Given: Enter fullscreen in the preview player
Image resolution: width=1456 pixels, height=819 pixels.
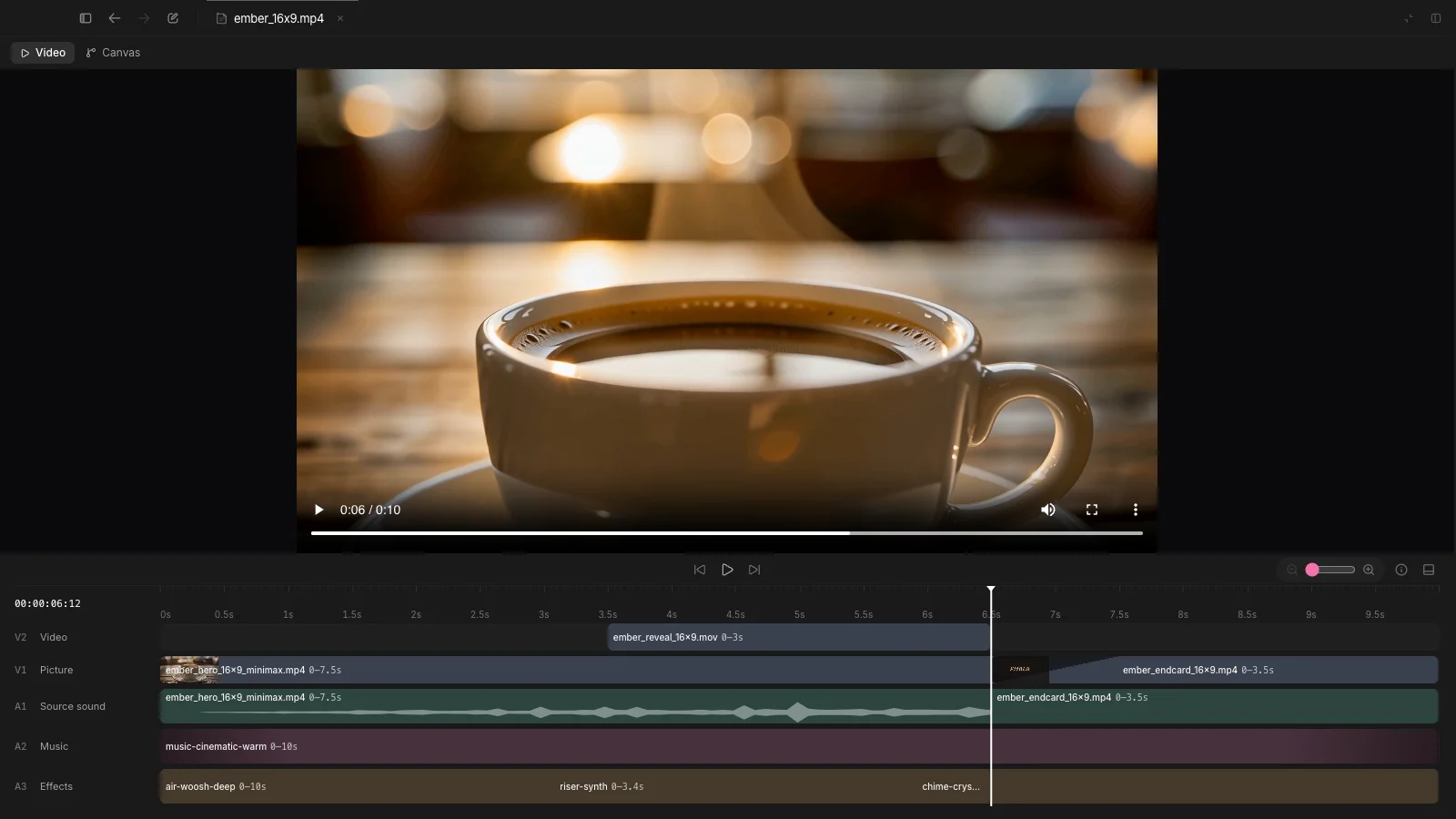Looking at the screenshot, I should click(1092, 510).
